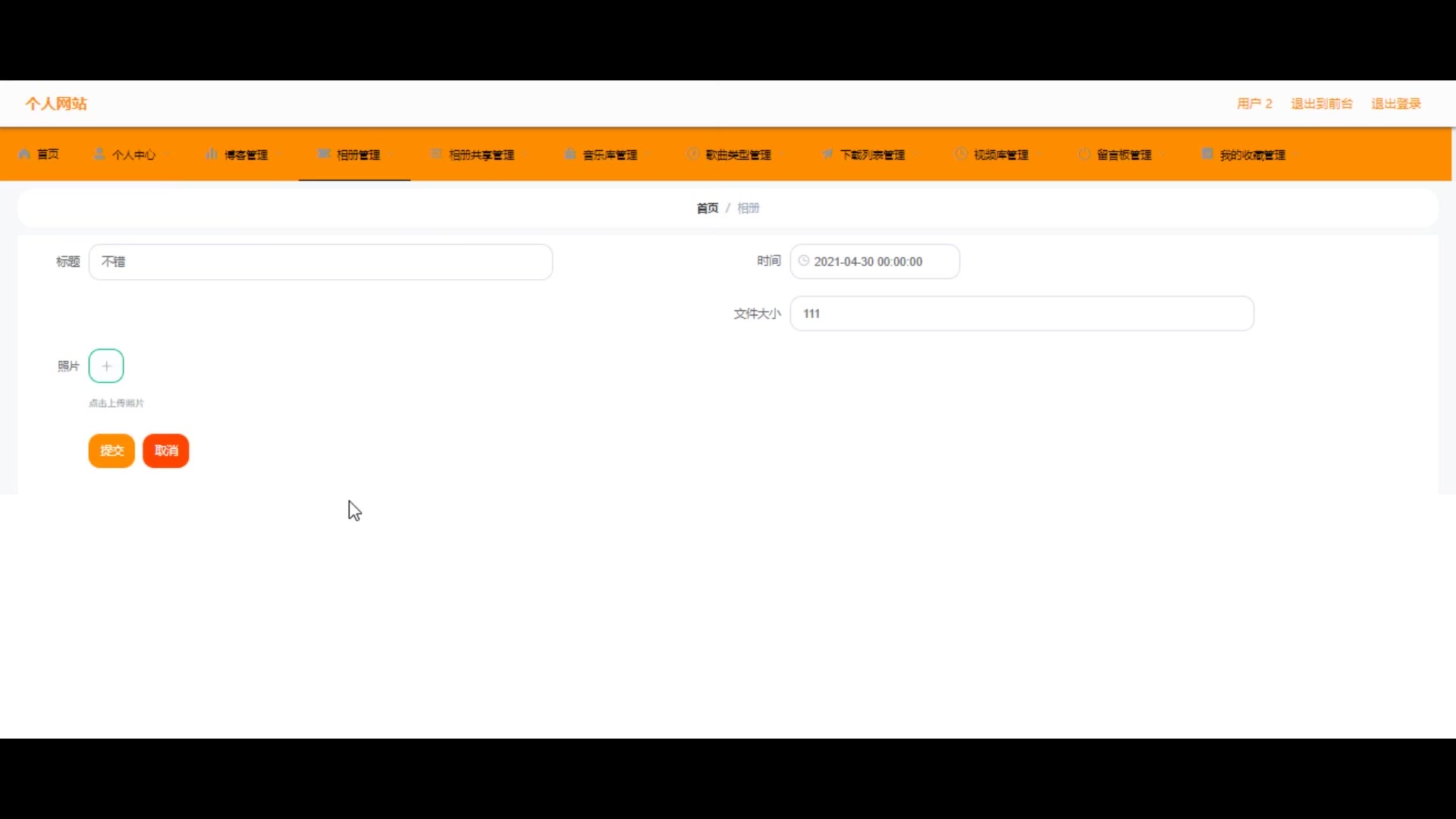This screenshot has width=1456, height=819.
Task: Click the 标题 input containing 不错
Action: click(x=321, y=262)
